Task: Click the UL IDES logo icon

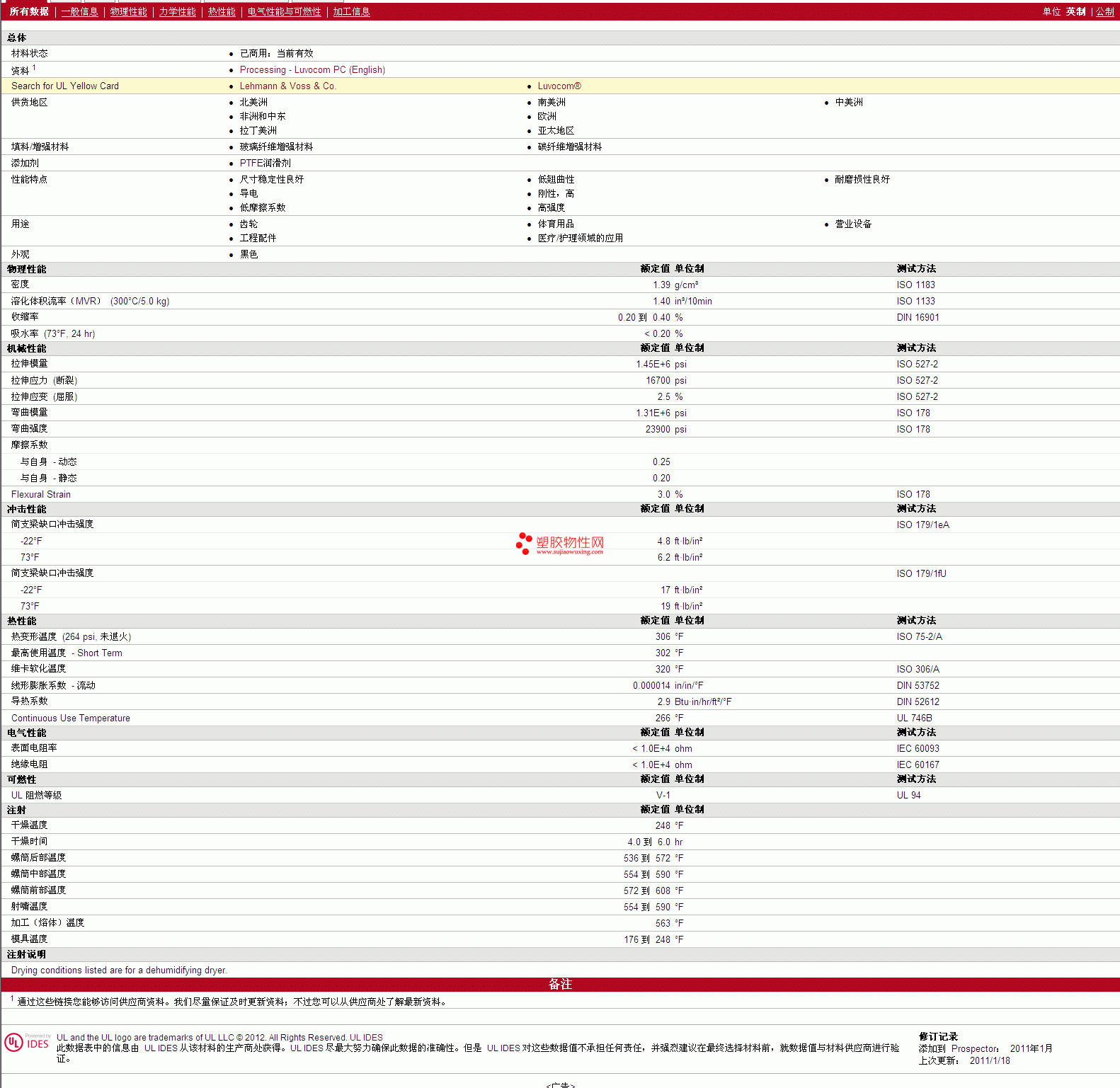Action: [27, 1042]
